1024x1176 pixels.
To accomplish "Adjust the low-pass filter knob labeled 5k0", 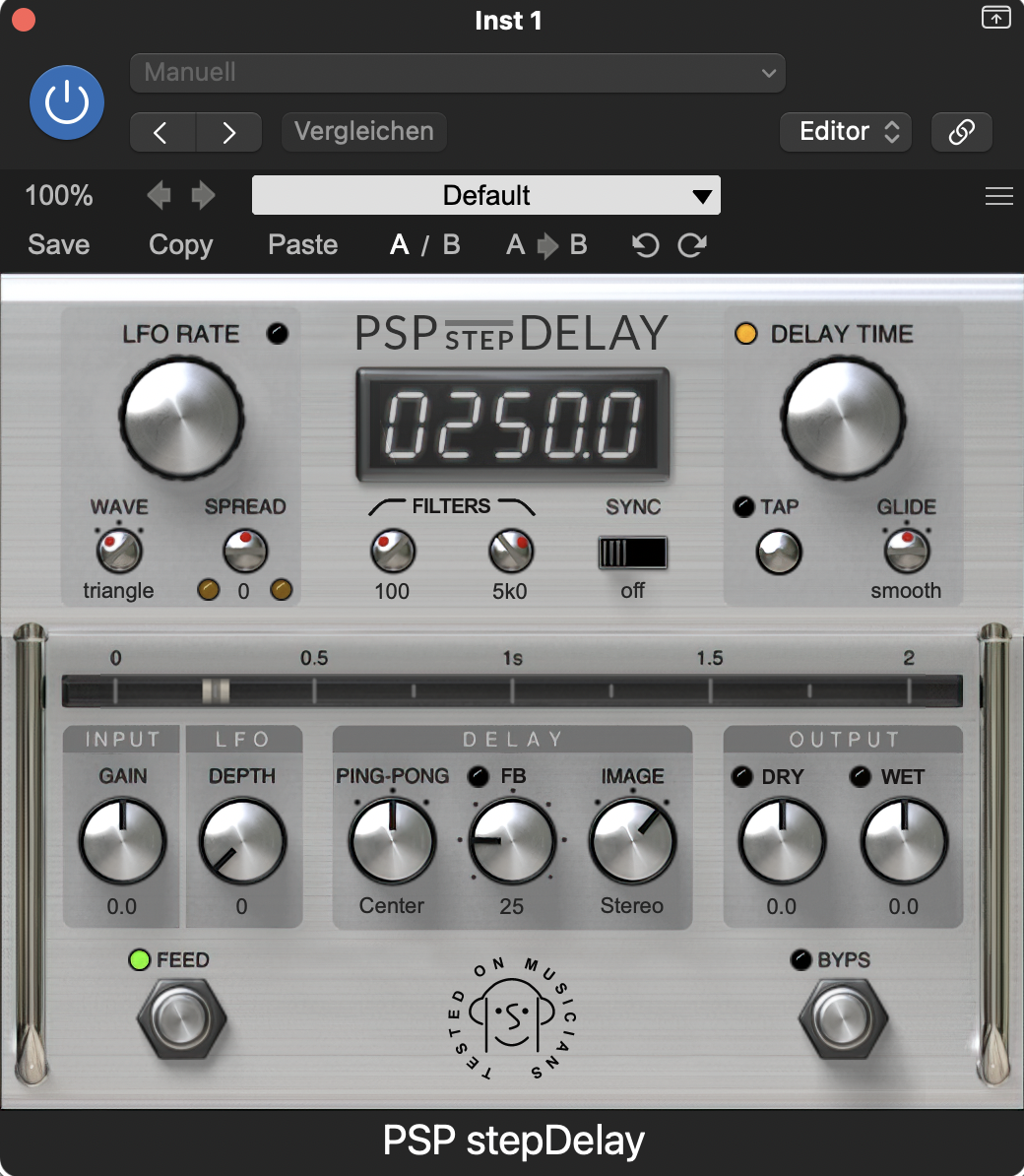I will (x=510, y=552).
